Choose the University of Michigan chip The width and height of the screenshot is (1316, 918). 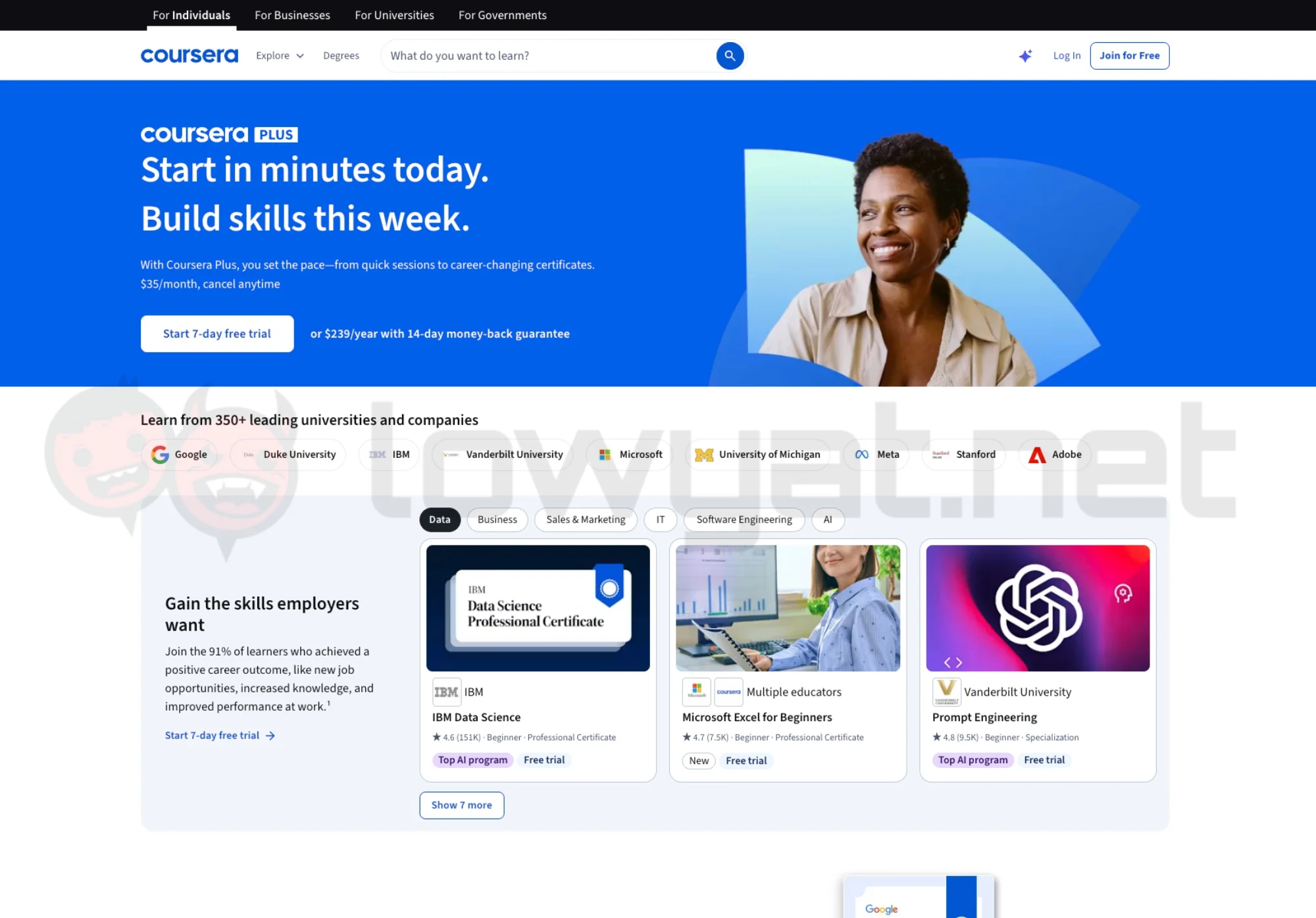pos(757,454)
